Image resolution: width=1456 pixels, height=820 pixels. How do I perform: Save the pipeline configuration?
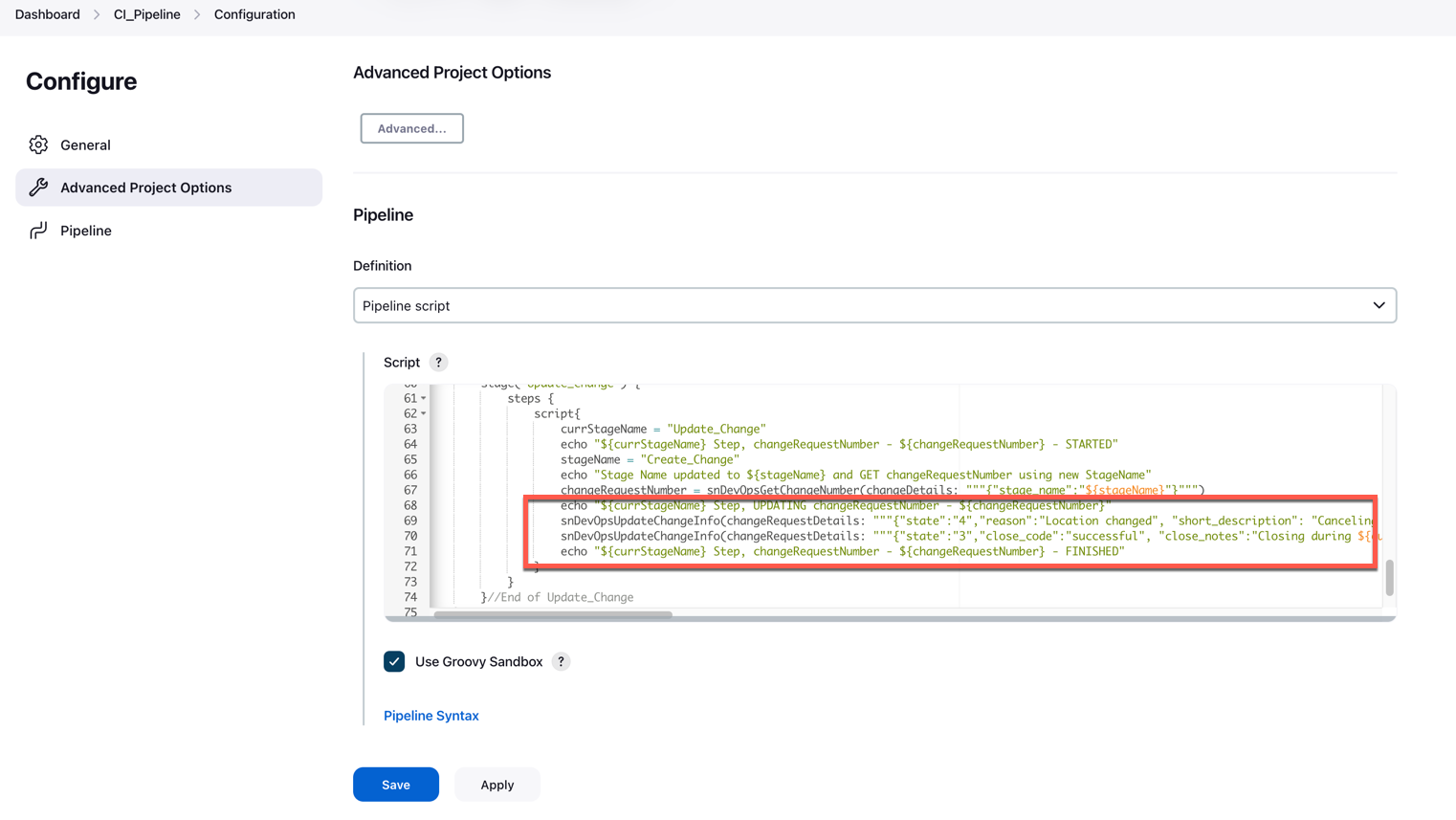click(396, 785)
